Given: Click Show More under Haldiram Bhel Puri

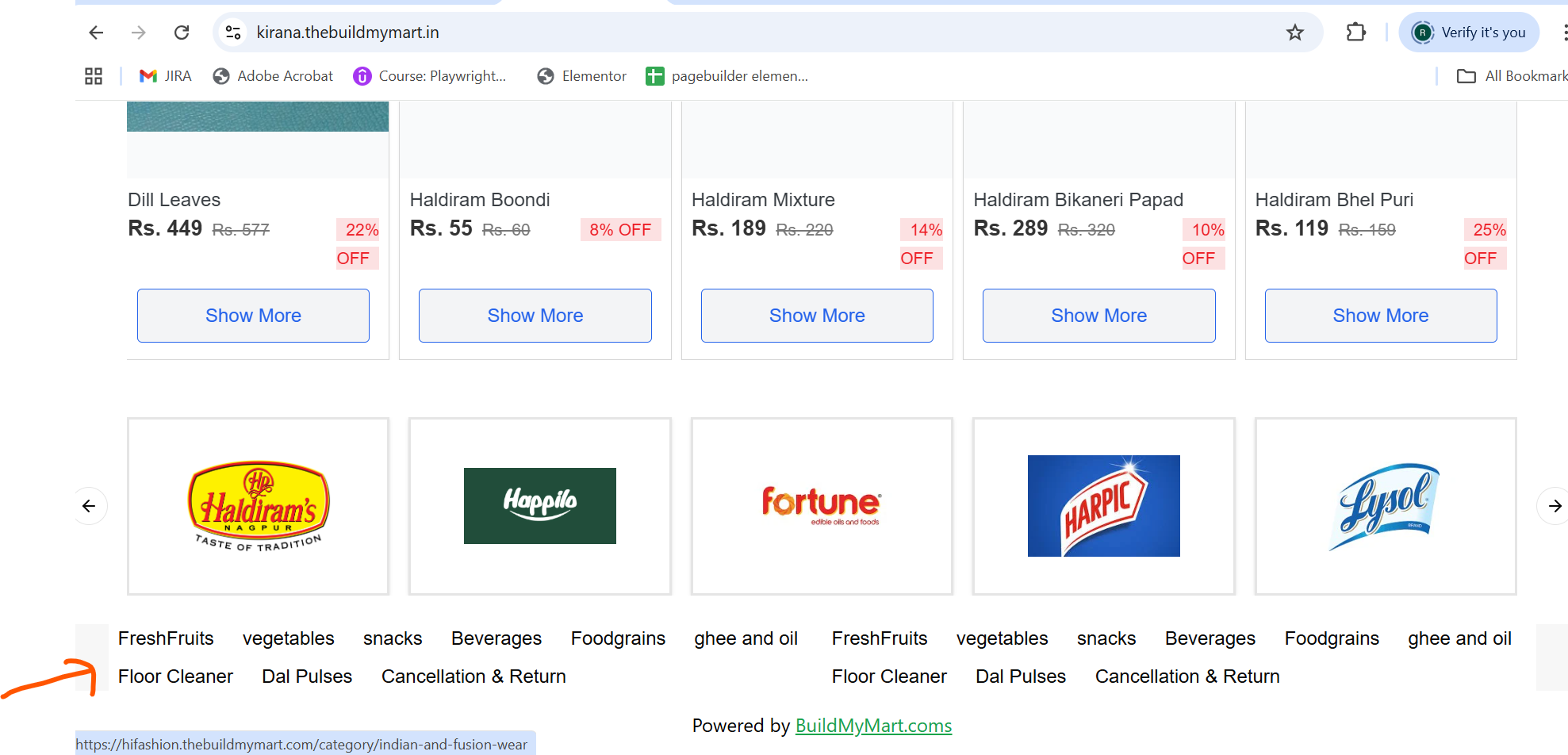Looking at the screenshot, I should [x=1381, y=316].
